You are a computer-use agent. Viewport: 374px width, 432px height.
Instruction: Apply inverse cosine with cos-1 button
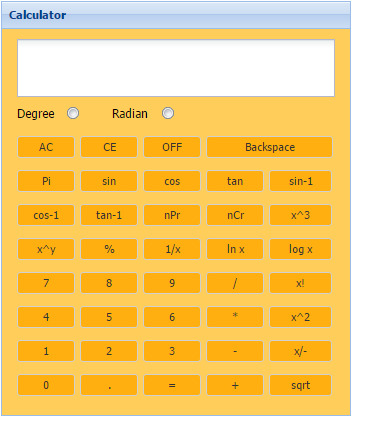coord(46,215)
